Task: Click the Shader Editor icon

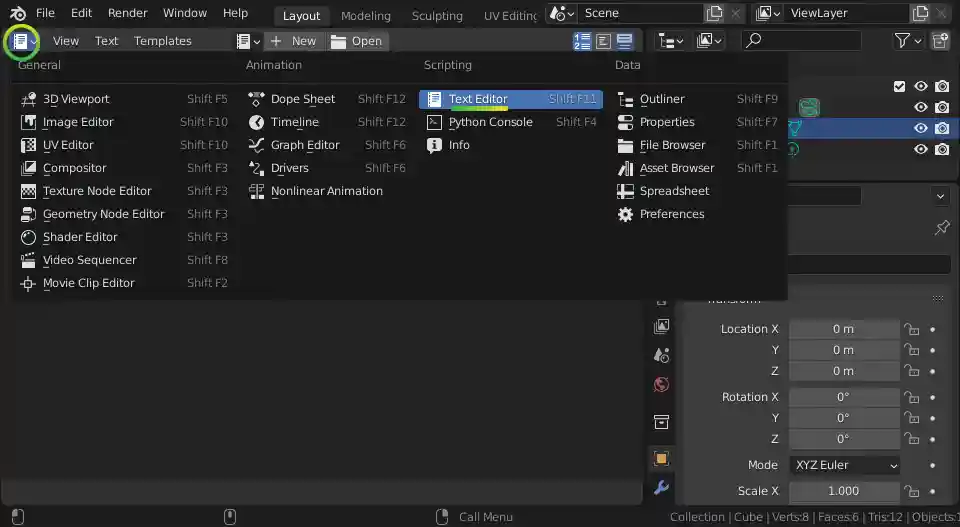Action: tap(27, 237)
